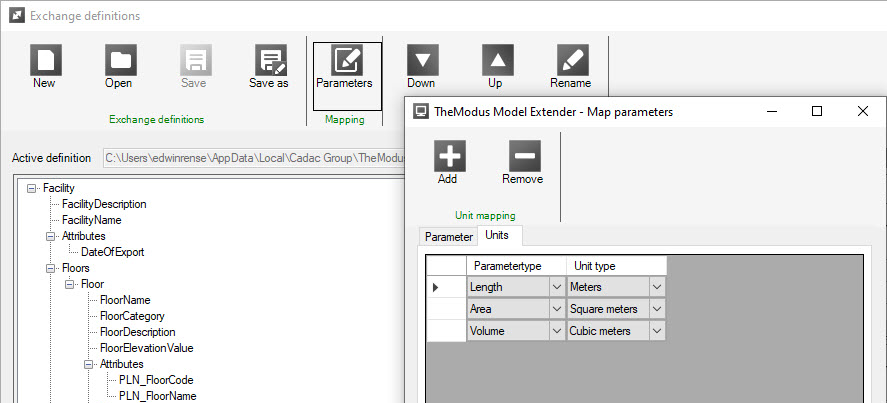Open the Length parametertype dropdown
This screenshot has width=887, height=403.
point(556,287)
